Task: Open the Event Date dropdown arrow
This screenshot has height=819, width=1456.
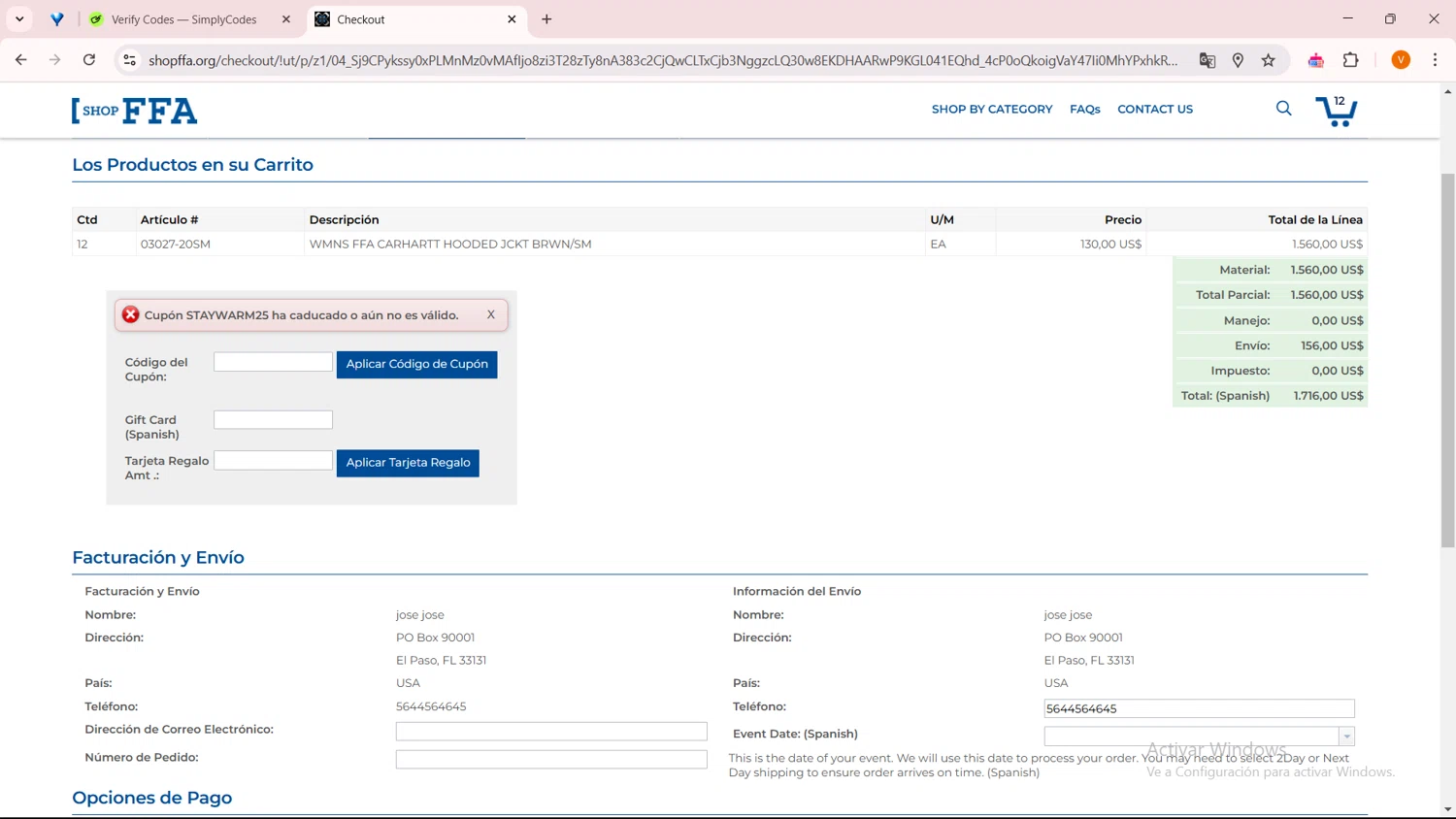Action: click(1346, 737)
